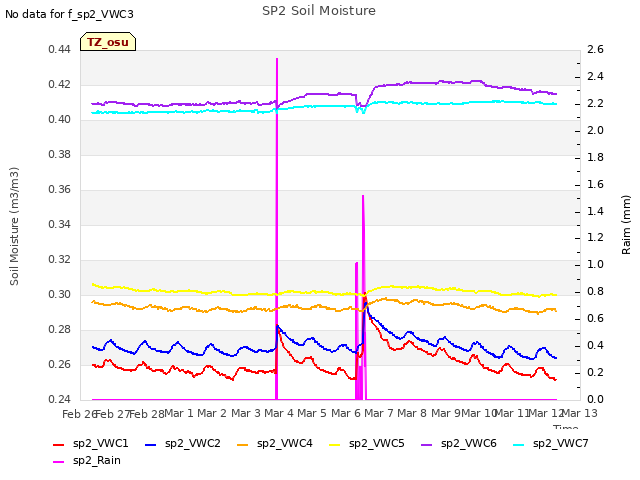Screen dimensions: 640x480
Task: Click the Mar 5 x-axis date label
Action: 312,413
